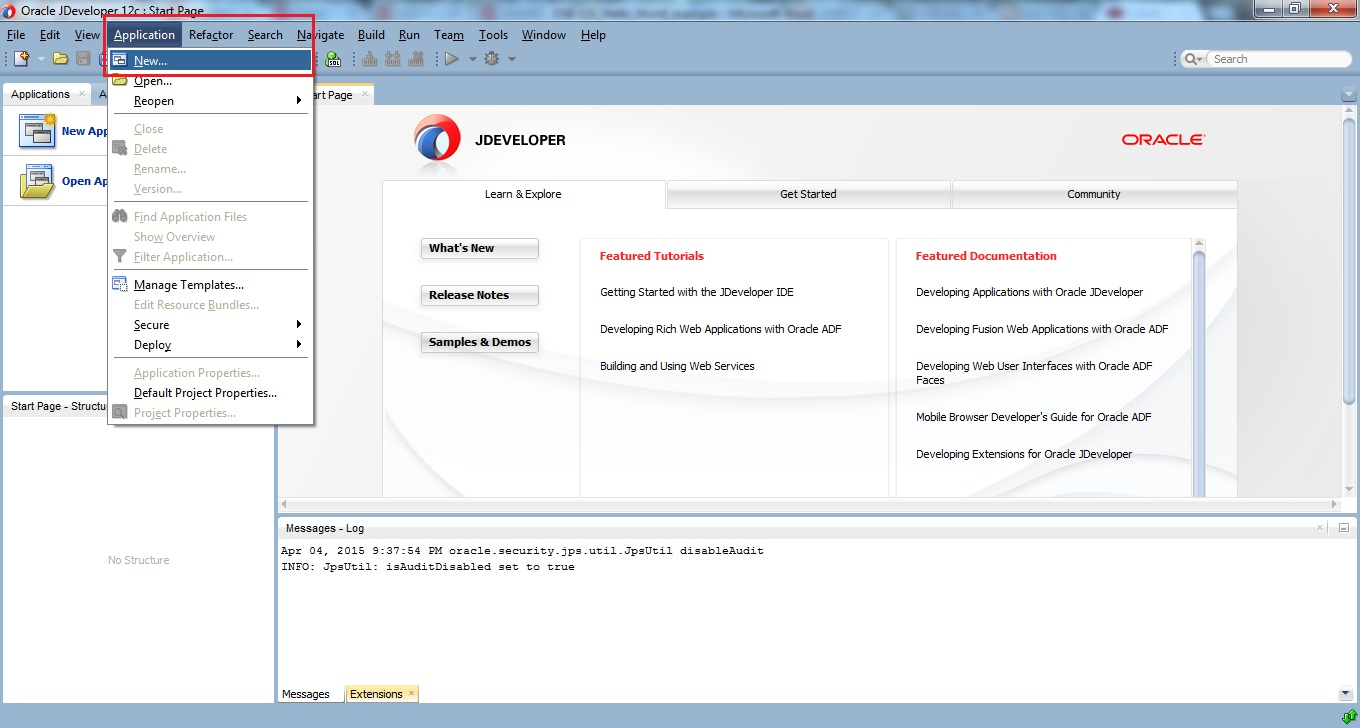Click the Release Notes button
This screenshot has width=1360, height=728.
pos(480,295)
